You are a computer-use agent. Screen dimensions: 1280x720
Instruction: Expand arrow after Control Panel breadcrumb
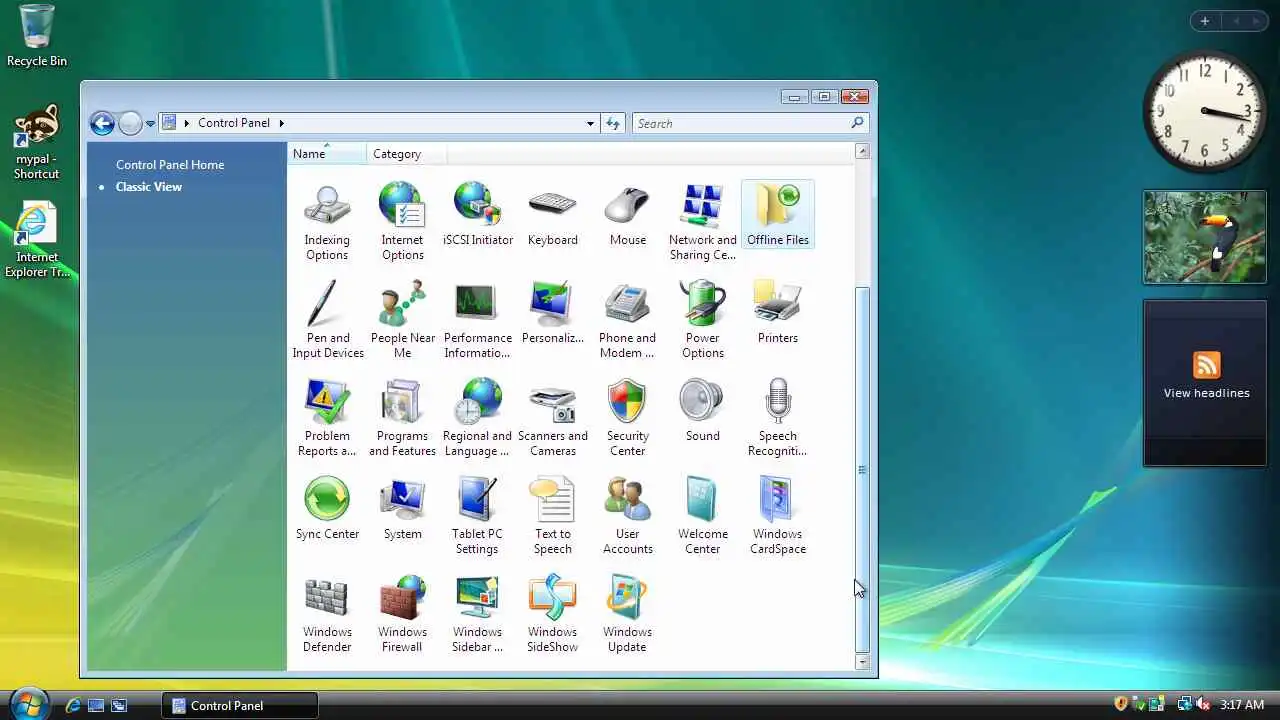click(281, 123)
